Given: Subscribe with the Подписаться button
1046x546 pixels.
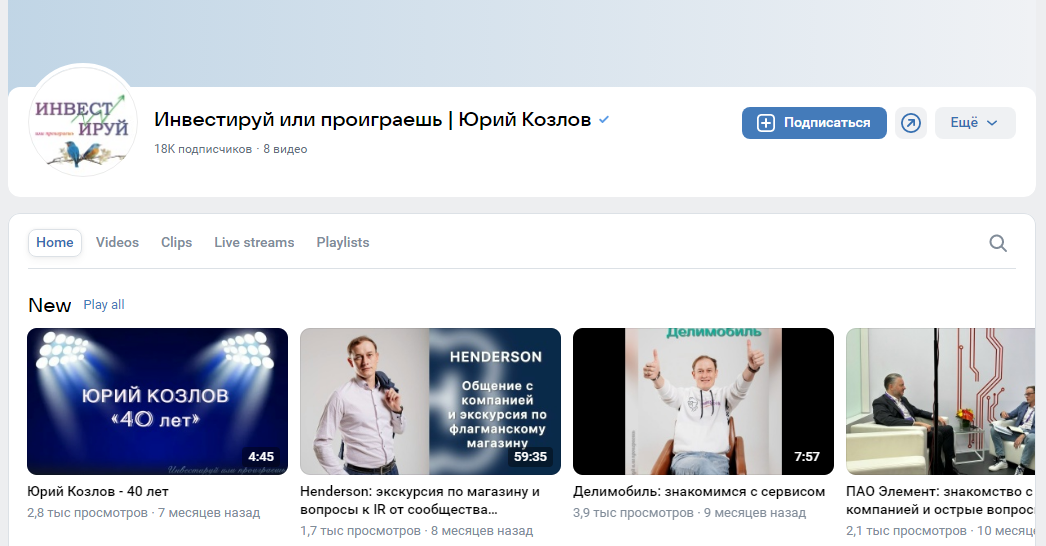Looking at the screenshot, I should (814, 123).
